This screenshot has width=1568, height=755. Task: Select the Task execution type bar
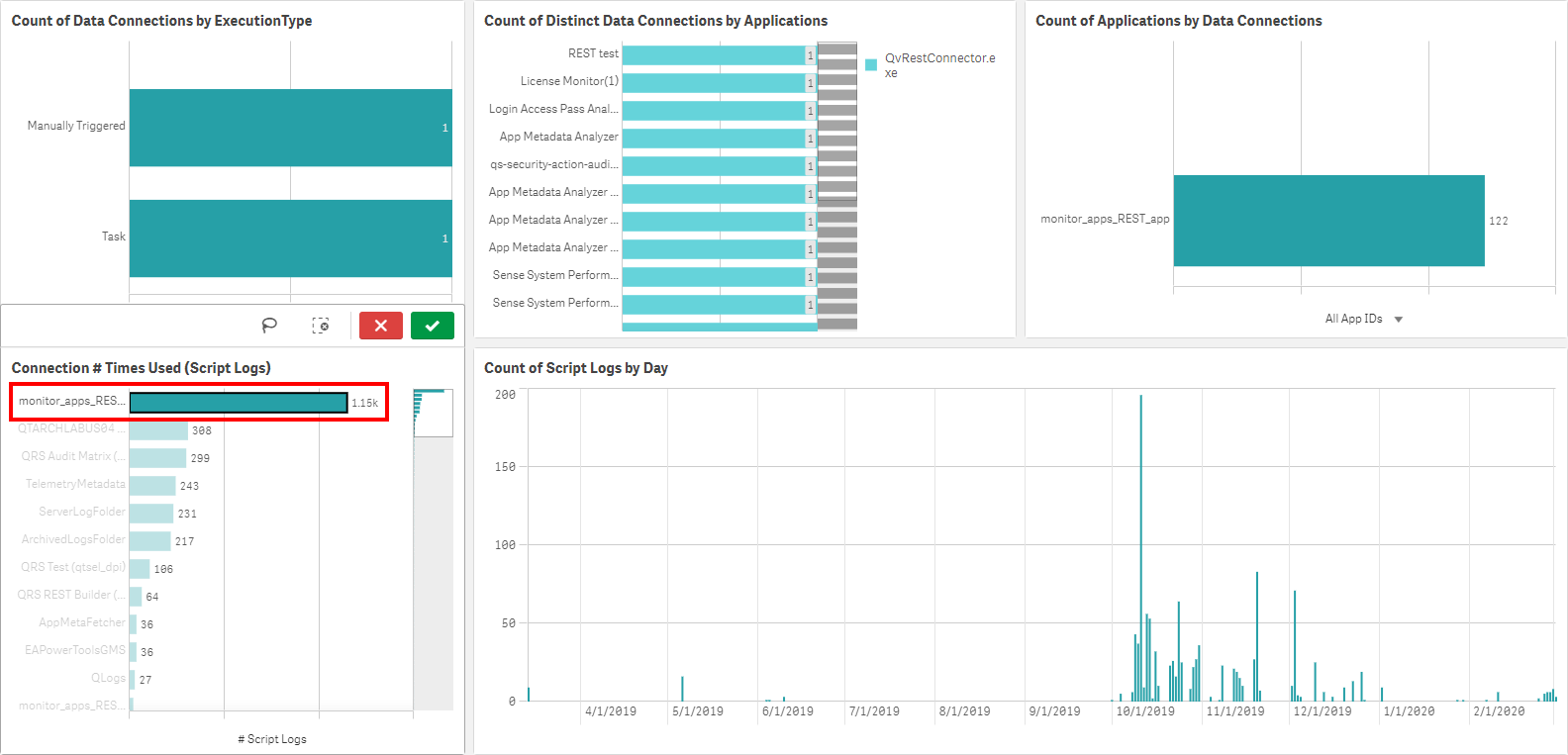point(290,238)
